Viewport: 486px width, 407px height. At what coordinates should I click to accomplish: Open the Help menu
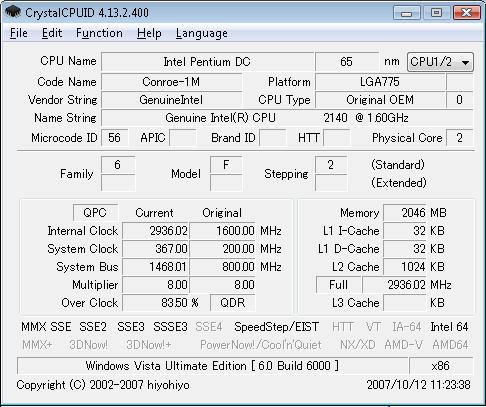point(149,33)
